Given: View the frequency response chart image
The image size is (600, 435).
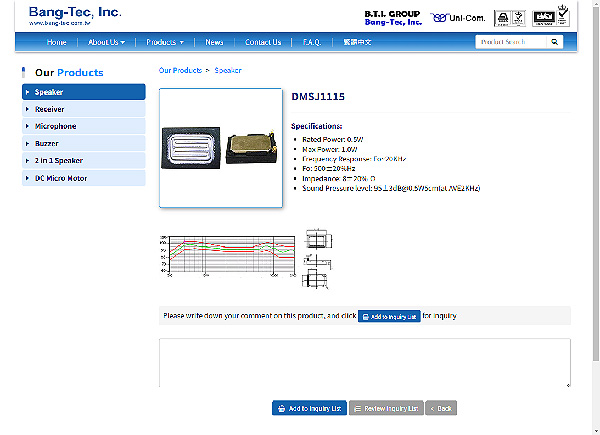Looking at the screenshot, I should 228,256.
